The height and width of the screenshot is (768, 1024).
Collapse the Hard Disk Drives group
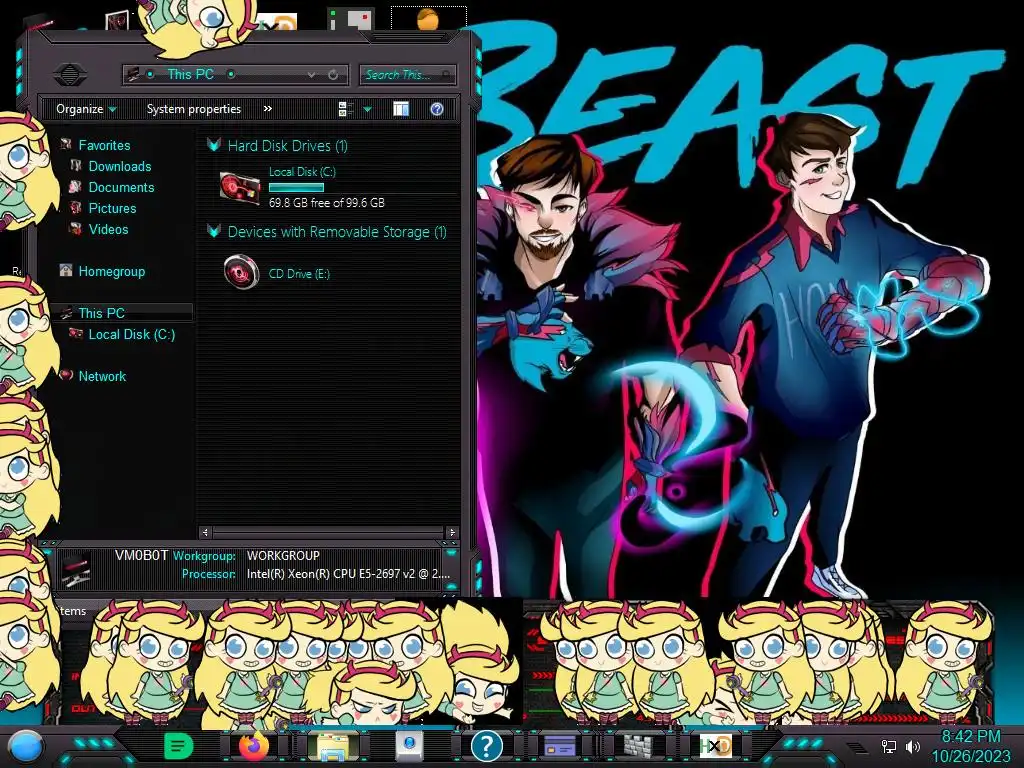(x=214, y=145)
